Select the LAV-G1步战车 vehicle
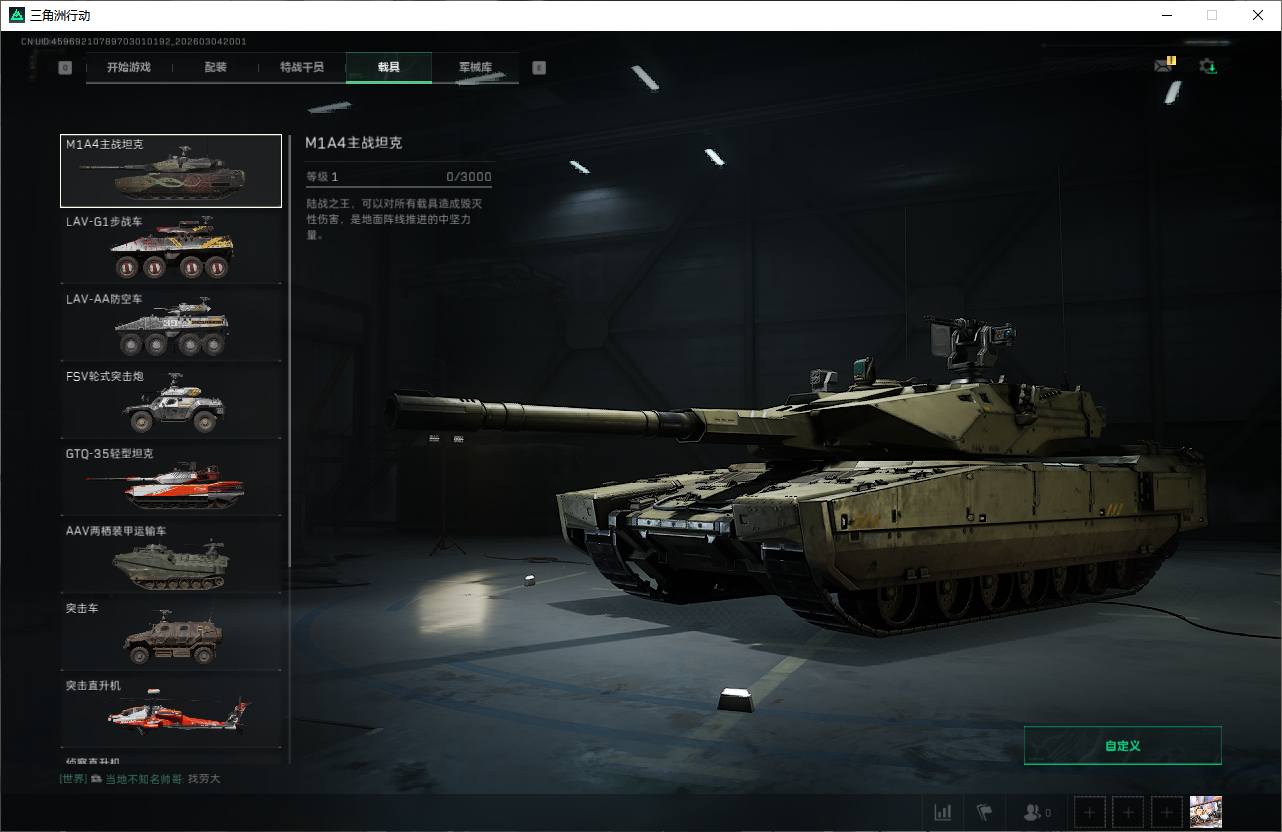This screenshot has width=1282, height=832. click(171, 247)
